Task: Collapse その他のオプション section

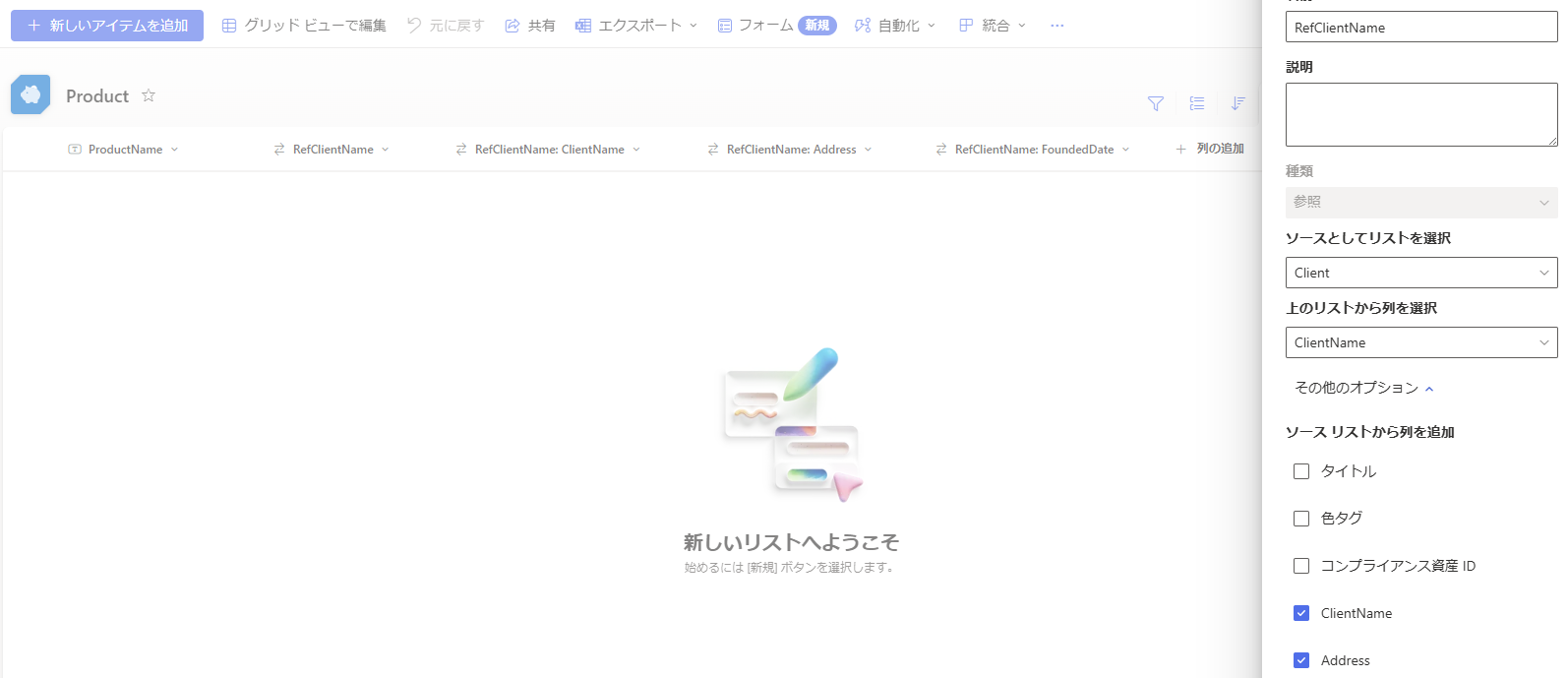Action: point(1364,388)
